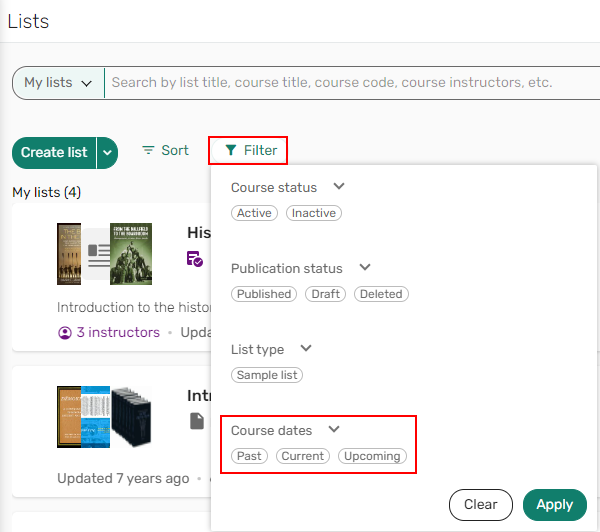This screenshot has height=532, width=600.
Task: Toggle the Filter panel button
Action: (x=250, y=150)
